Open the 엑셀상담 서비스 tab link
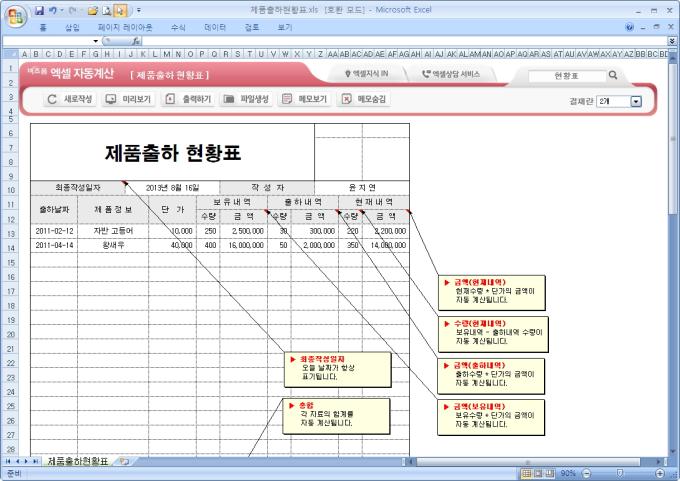 coord(451,74)
